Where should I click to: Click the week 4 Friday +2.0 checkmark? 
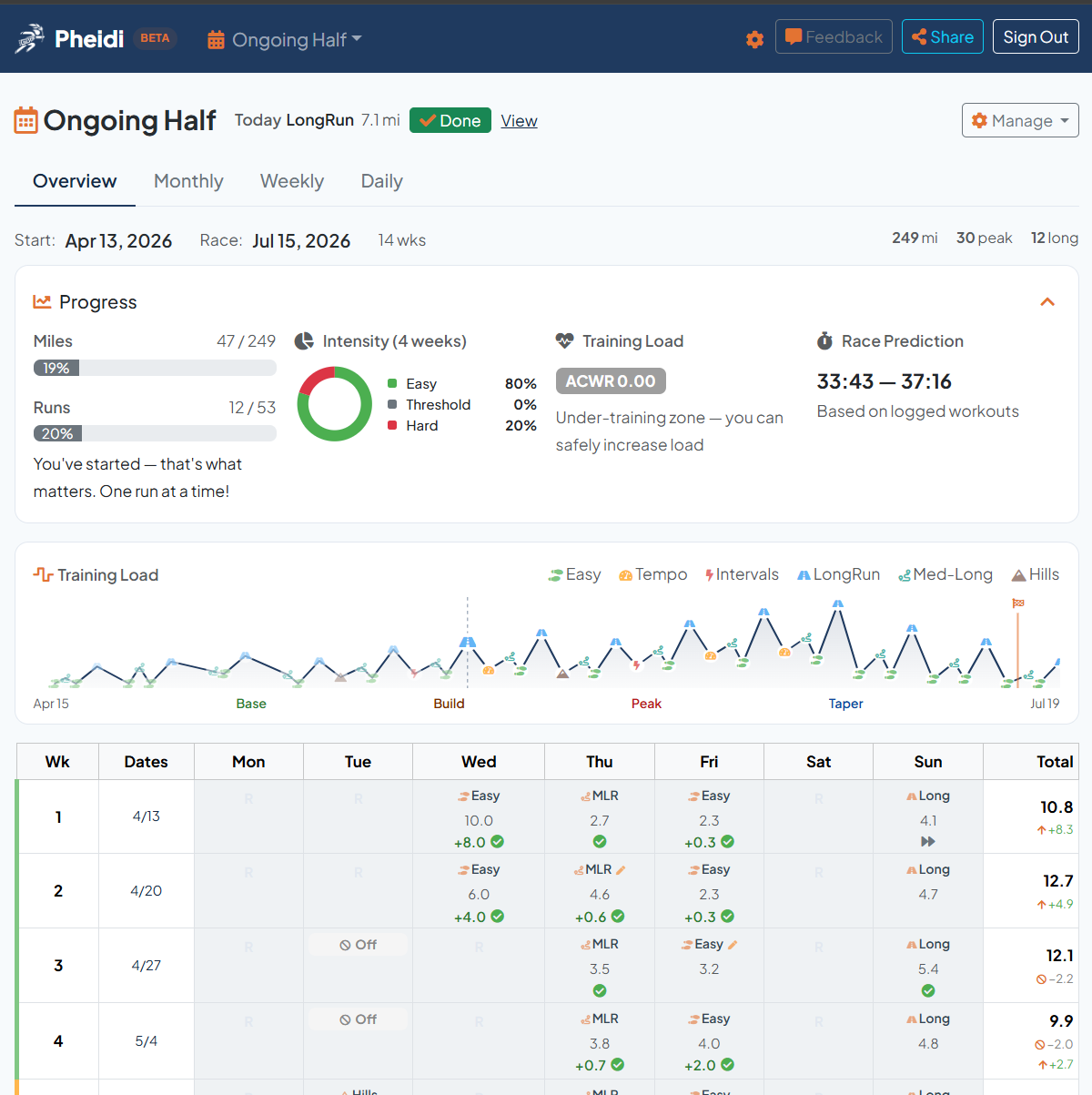(727, 1065)
